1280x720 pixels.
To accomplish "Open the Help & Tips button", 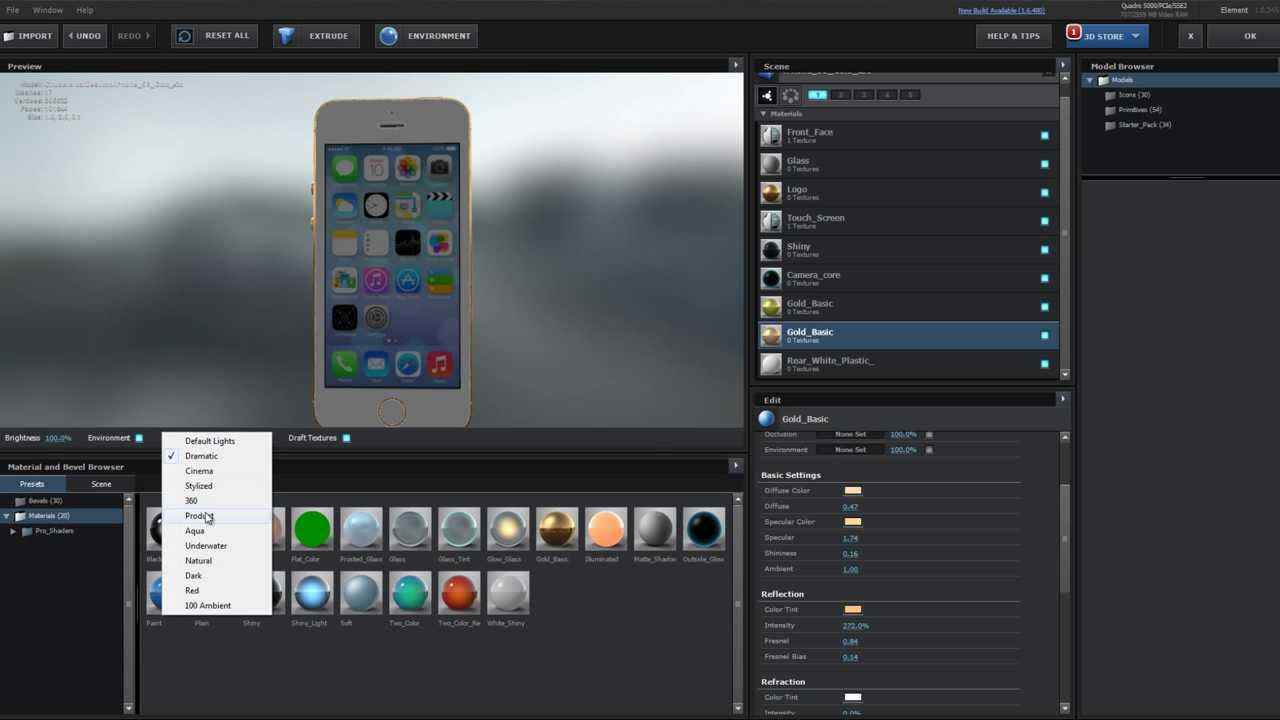I will 1013,36.
